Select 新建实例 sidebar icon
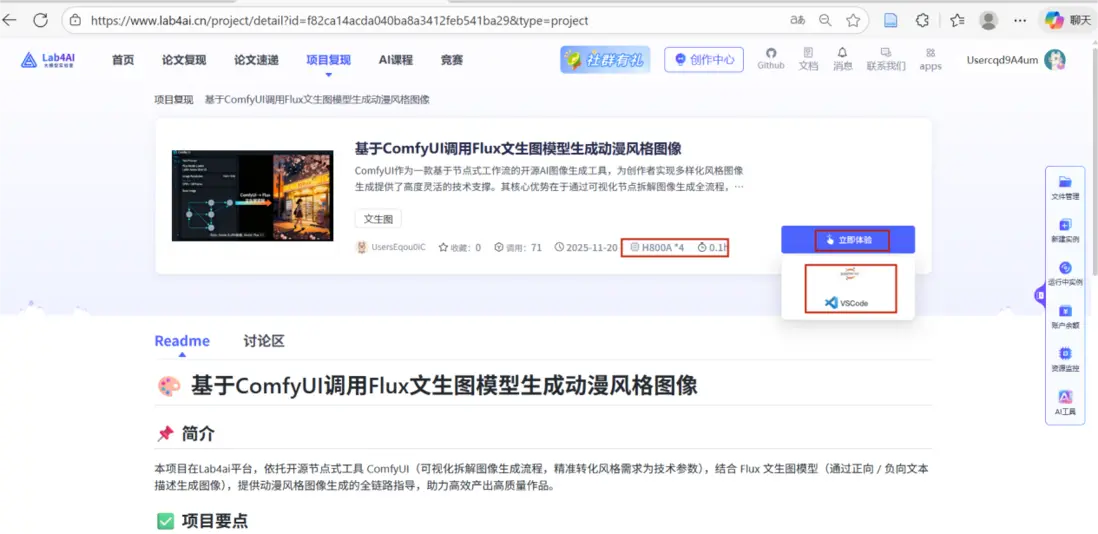Screen dimensions: 1098x534 (1065, 231)
